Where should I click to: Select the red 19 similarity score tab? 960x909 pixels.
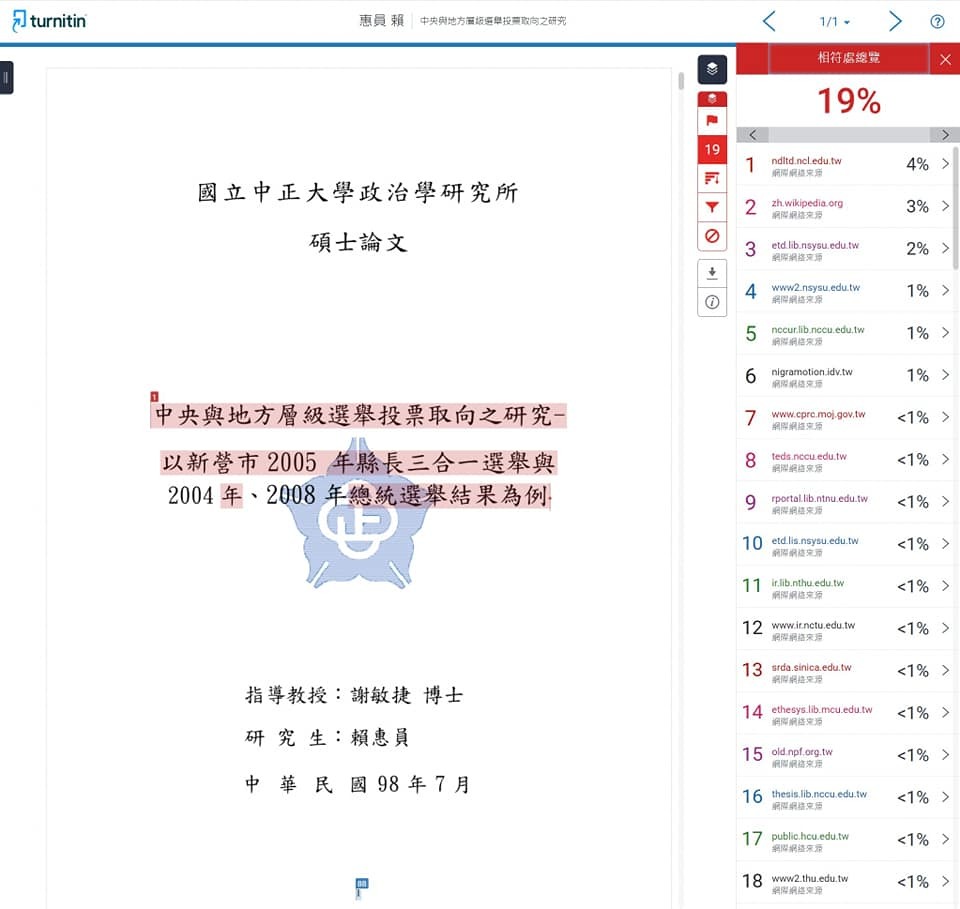(x=712, y=149)
